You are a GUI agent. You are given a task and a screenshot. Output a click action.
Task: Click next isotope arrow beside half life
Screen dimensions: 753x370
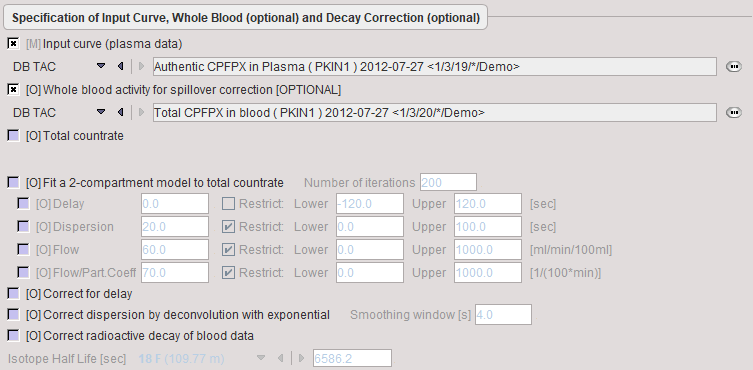(x=301, y=358)
